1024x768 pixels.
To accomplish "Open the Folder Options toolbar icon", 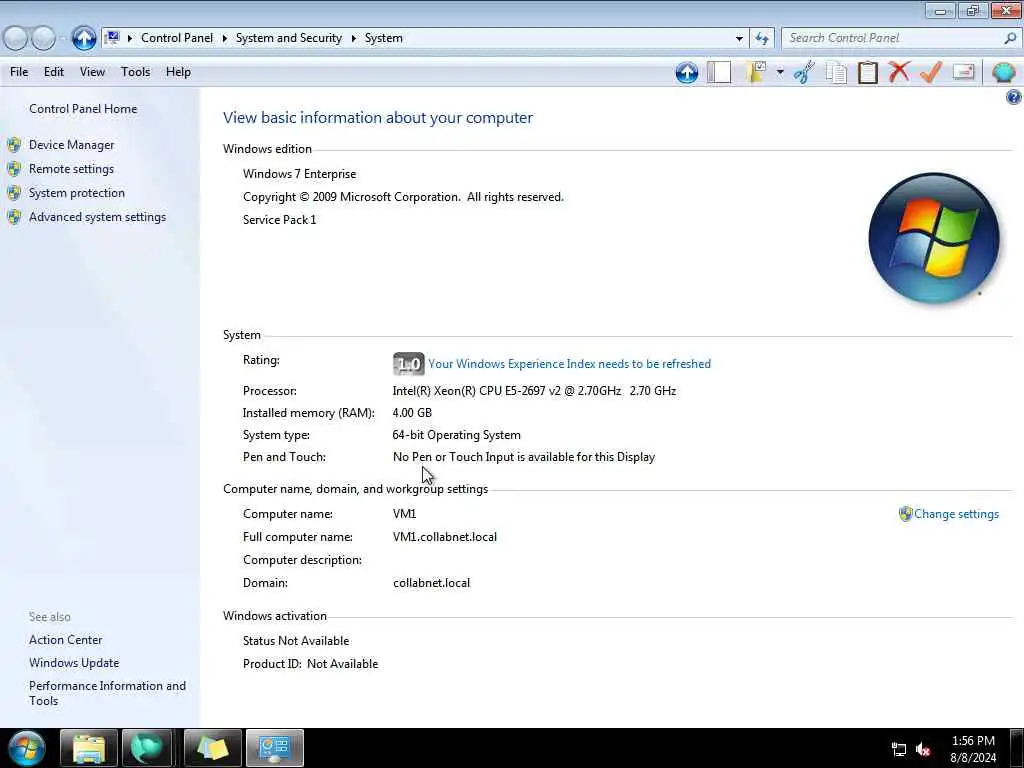I will click(x=757, y=72).
